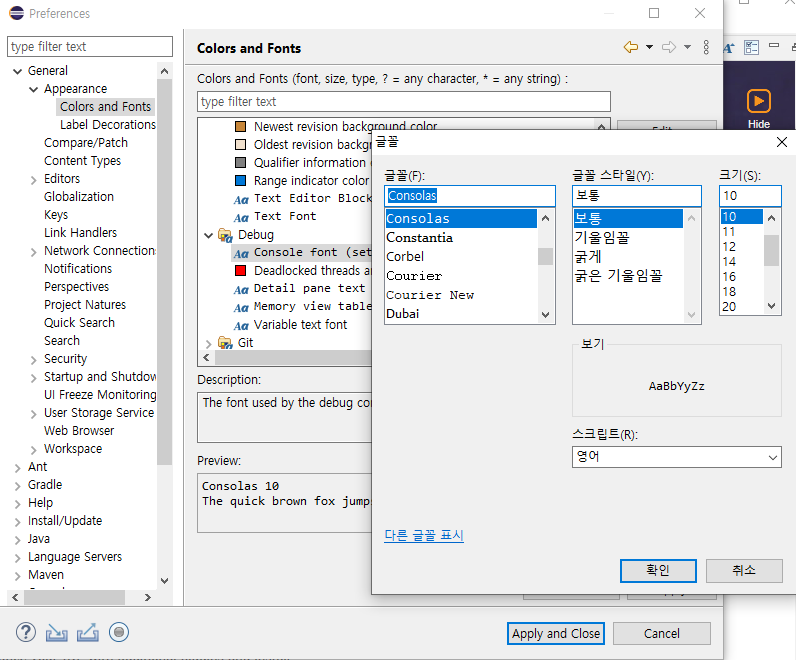Close the 글꼴 font dialog
Screen dimensions: 796x660
[x=782, y=142]
